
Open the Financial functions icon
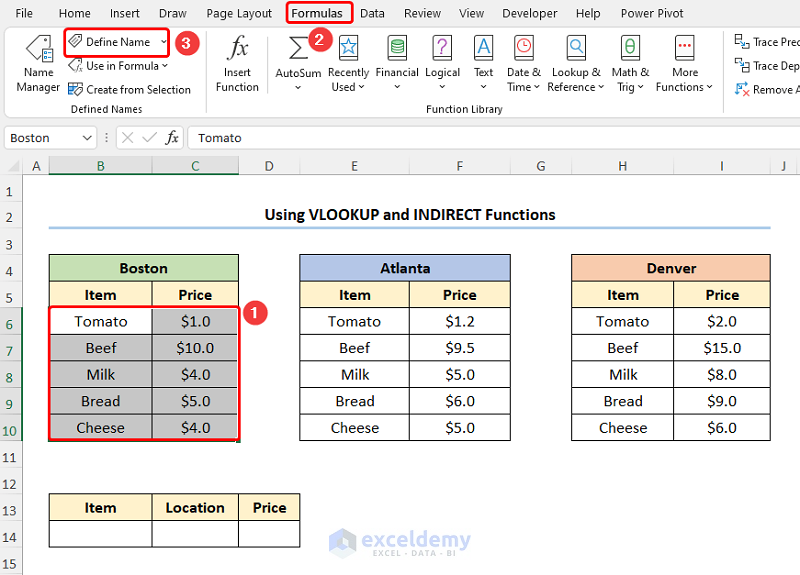coord(397,48)
